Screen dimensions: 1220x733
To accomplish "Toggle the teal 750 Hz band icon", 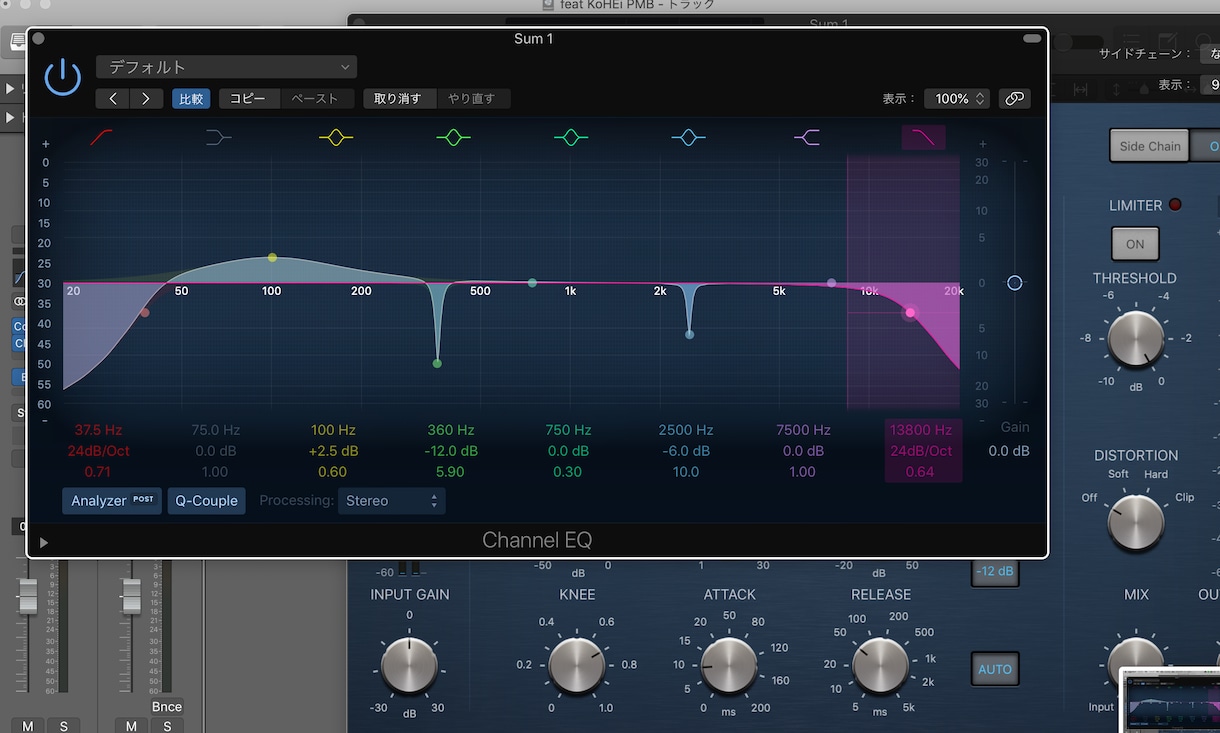I will tap(571, 137).
